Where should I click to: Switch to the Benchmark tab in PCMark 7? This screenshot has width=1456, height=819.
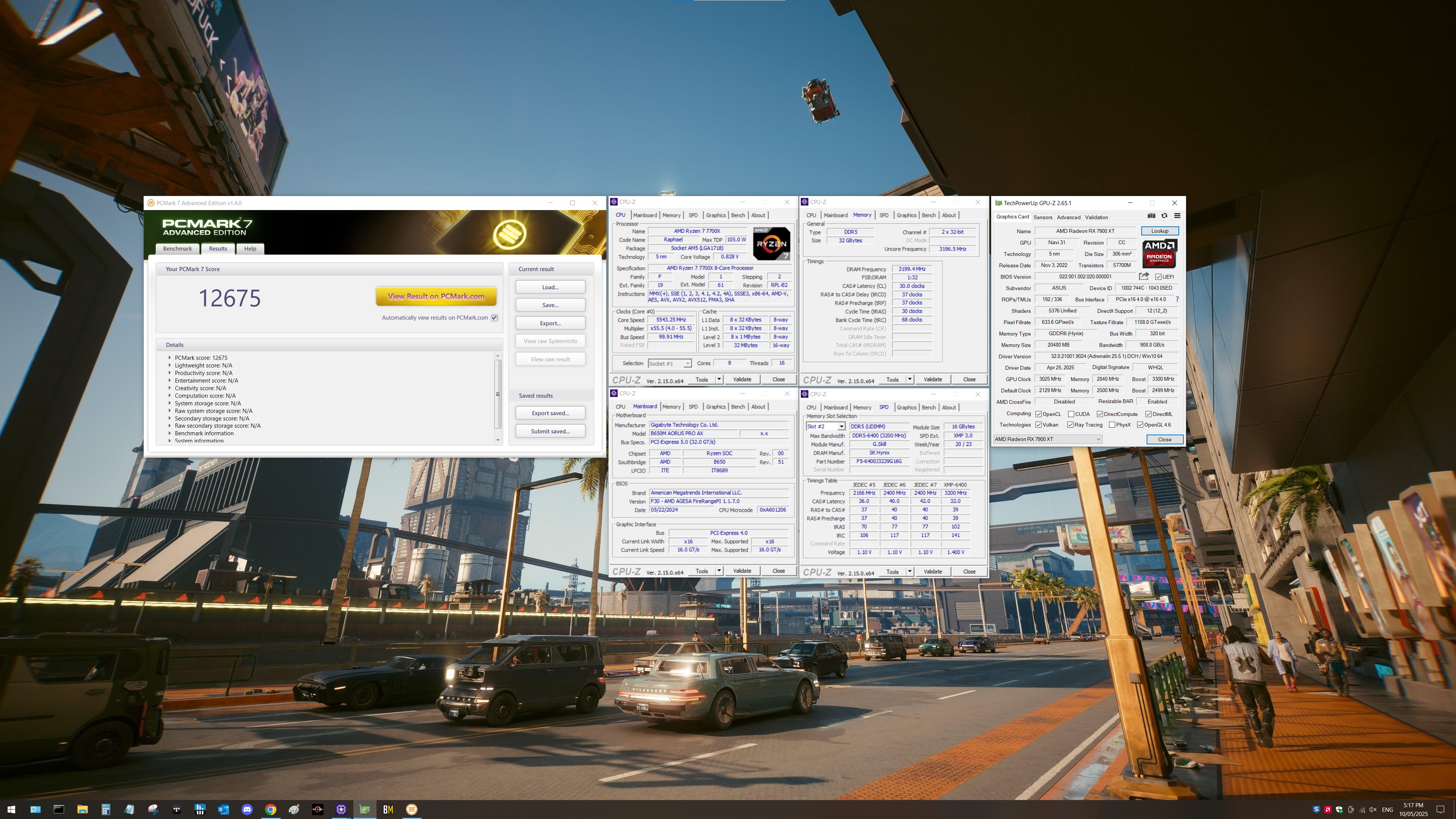click(177, 249)
